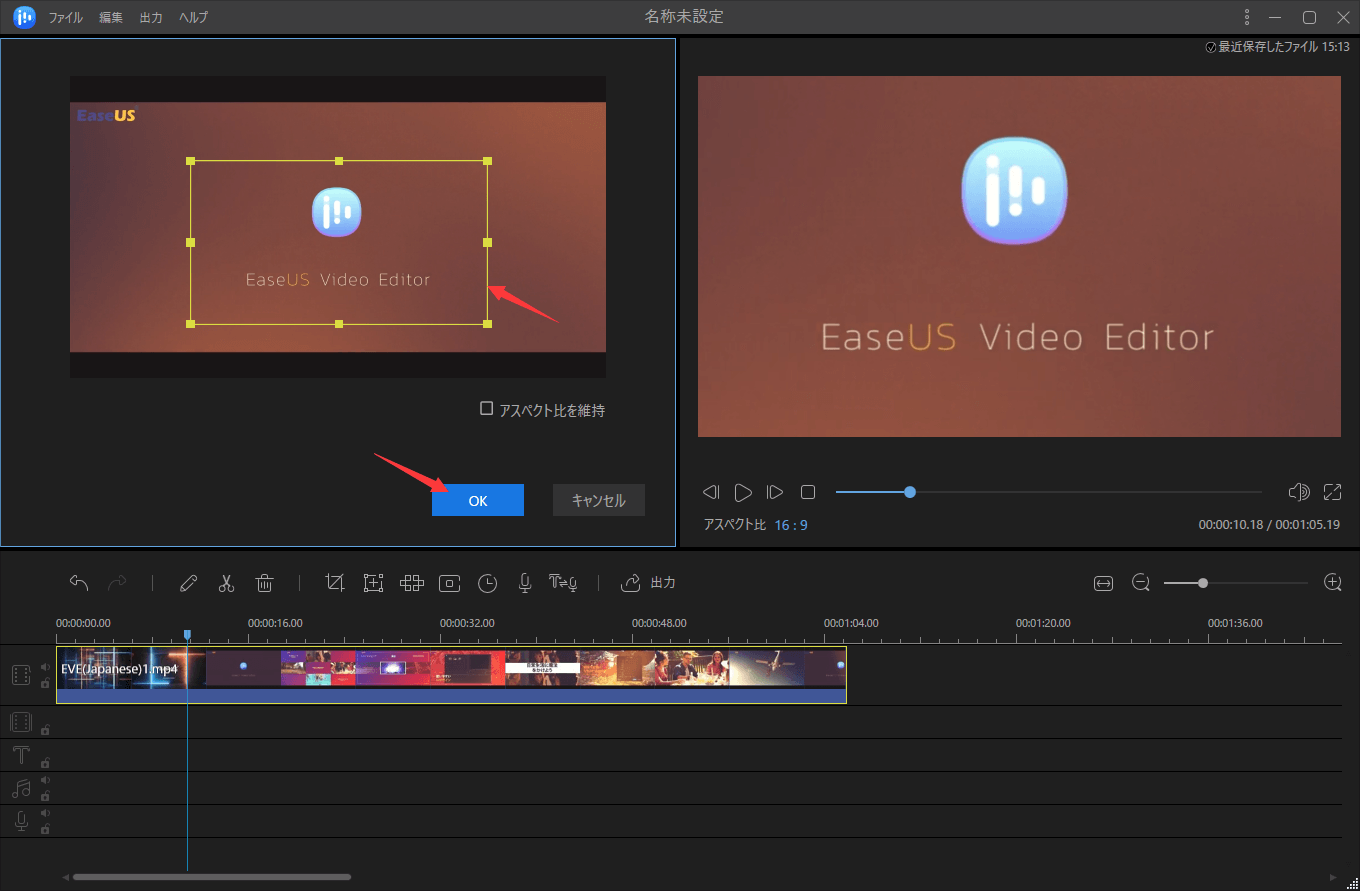Click the Redo arrow in toolbar
The height and width of the screenshot is (891, 1360).
pyautogui.click(x=117, y=583)
